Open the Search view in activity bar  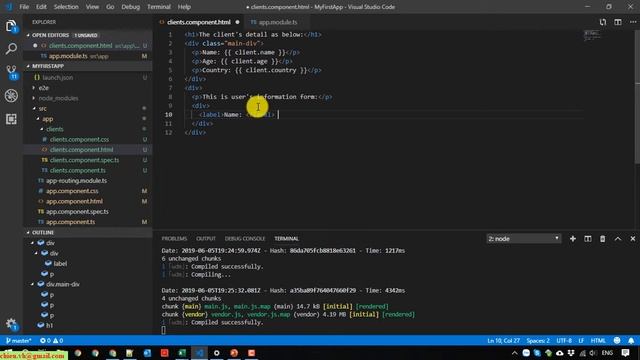coord(11,49)
